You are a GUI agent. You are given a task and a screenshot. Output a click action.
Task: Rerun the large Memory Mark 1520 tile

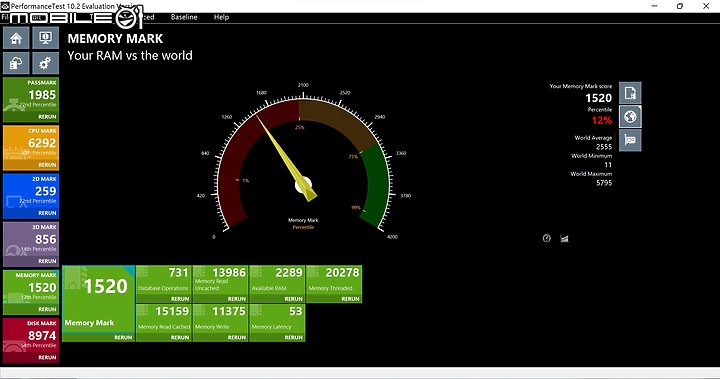(x=123, y=338)
